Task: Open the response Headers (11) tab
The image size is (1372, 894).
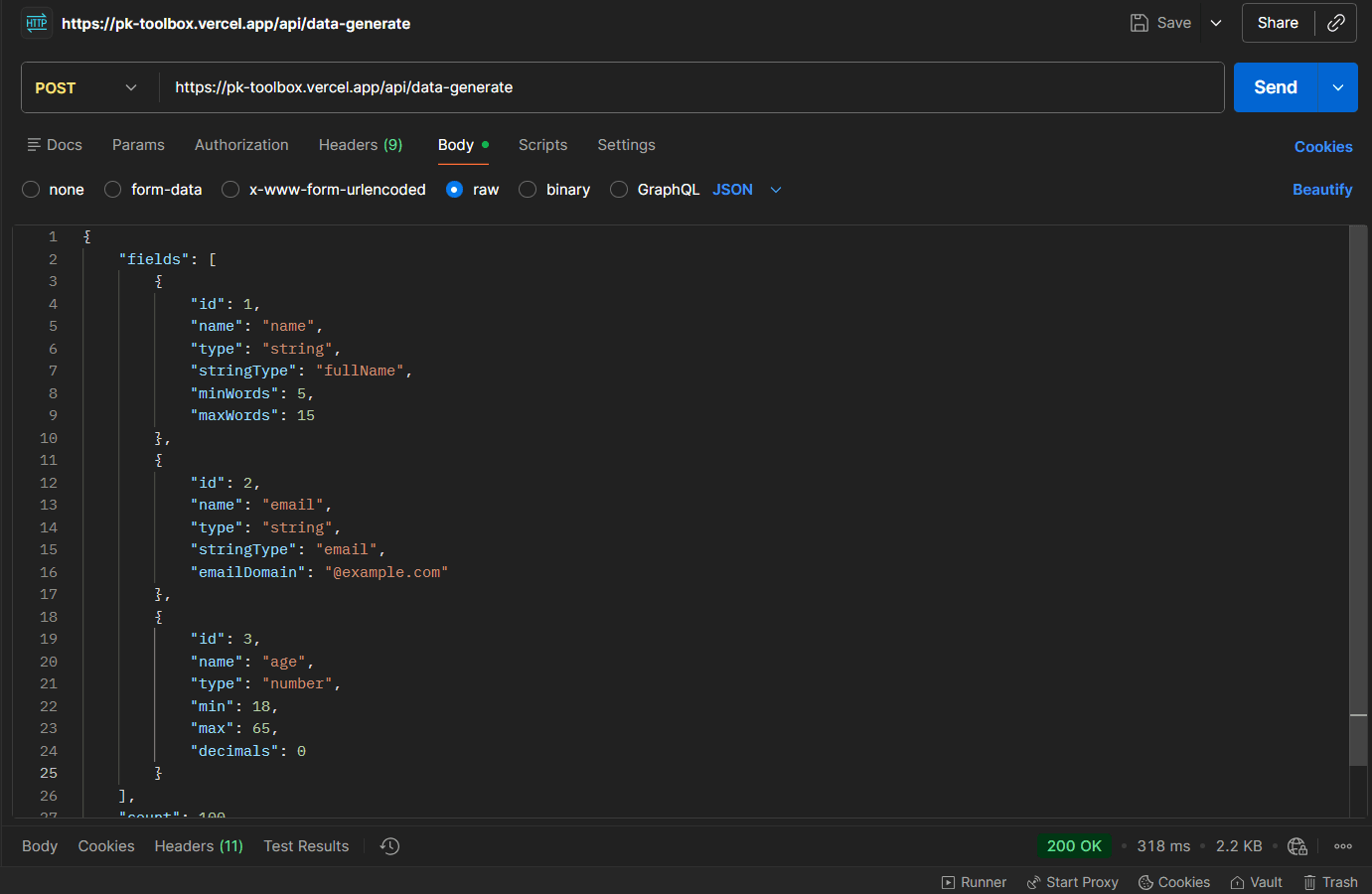Action: pos(199,846)
